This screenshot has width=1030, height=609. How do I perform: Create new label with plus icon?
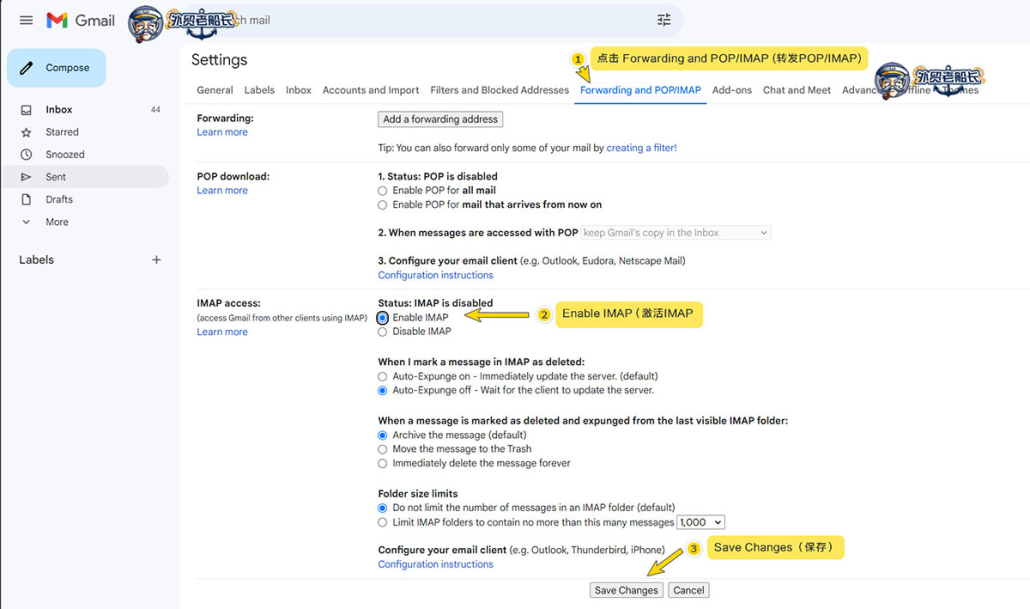(156, 259)
